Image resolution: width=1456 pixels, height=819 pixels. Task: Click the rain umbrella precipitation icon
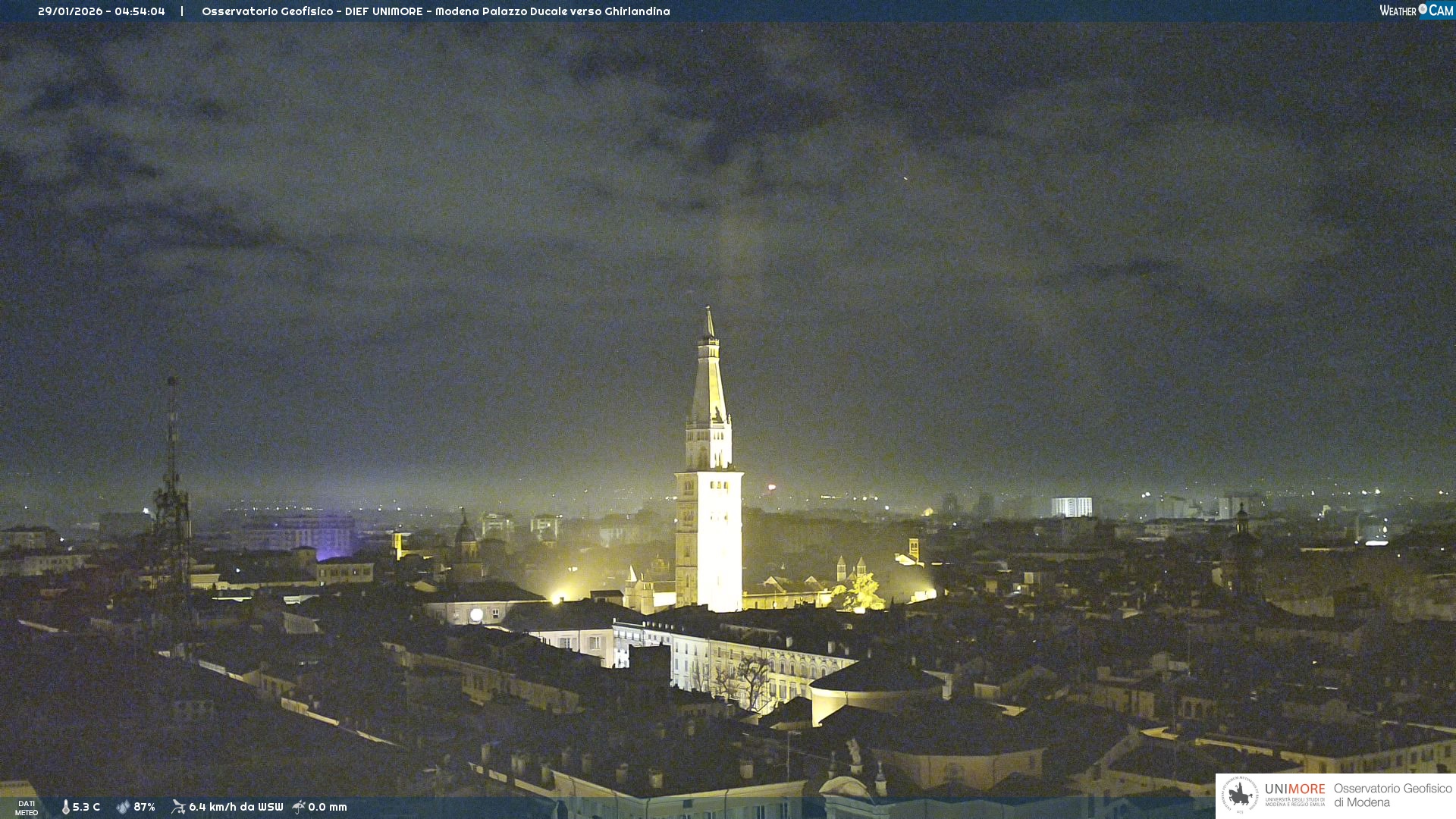pos(299,807)
